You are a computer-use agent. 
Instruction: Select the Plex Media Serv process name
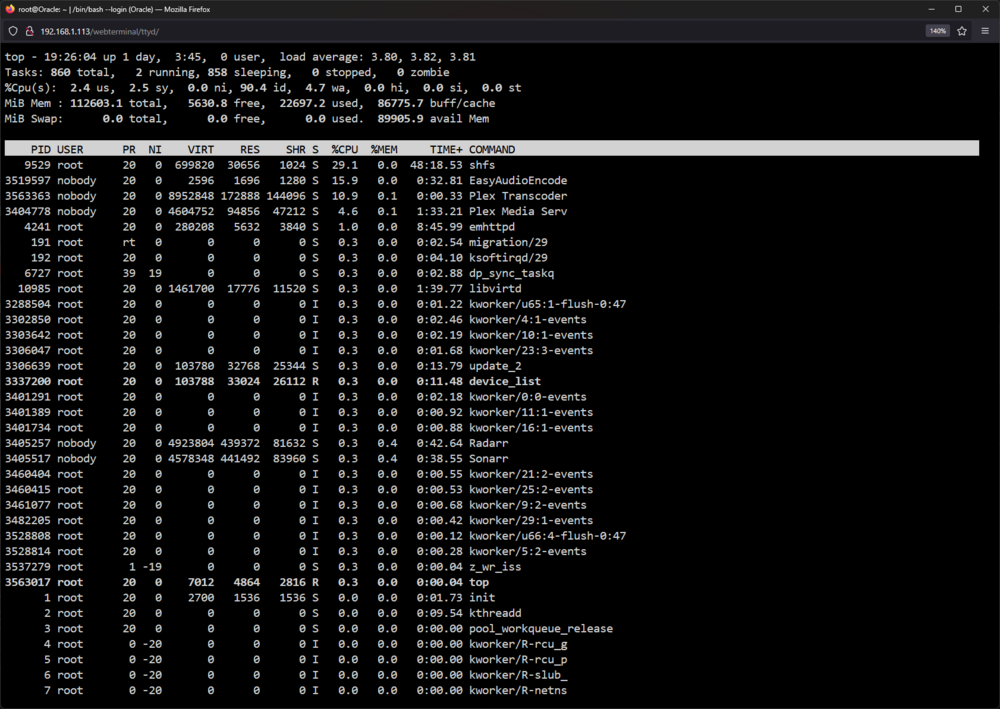tap(518, 211)
